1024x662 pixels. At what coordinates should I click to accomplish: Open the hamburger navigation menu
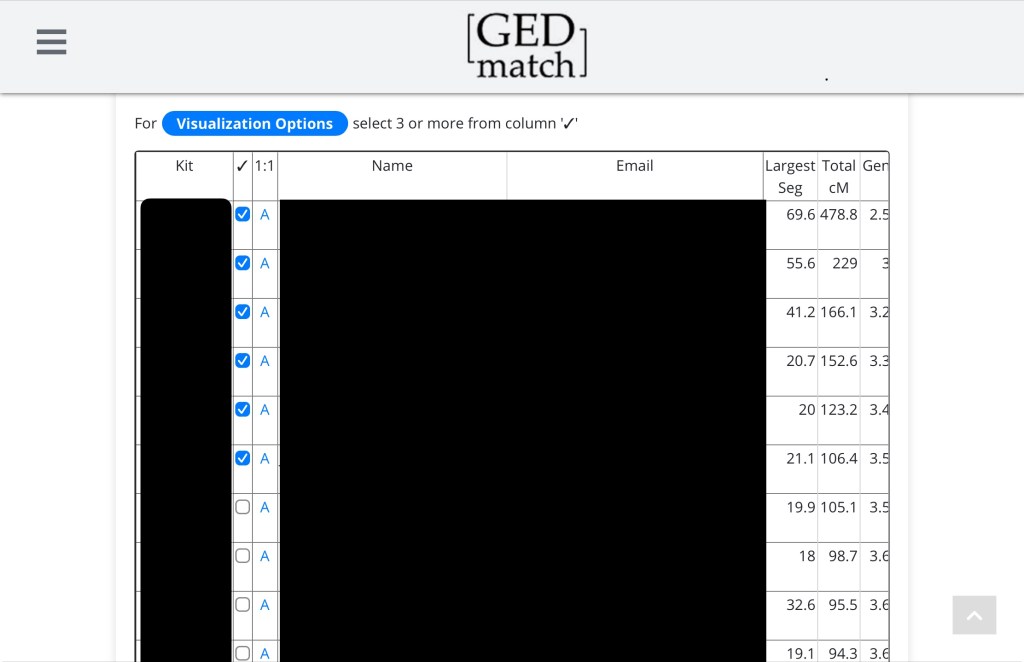coord(51,42)
